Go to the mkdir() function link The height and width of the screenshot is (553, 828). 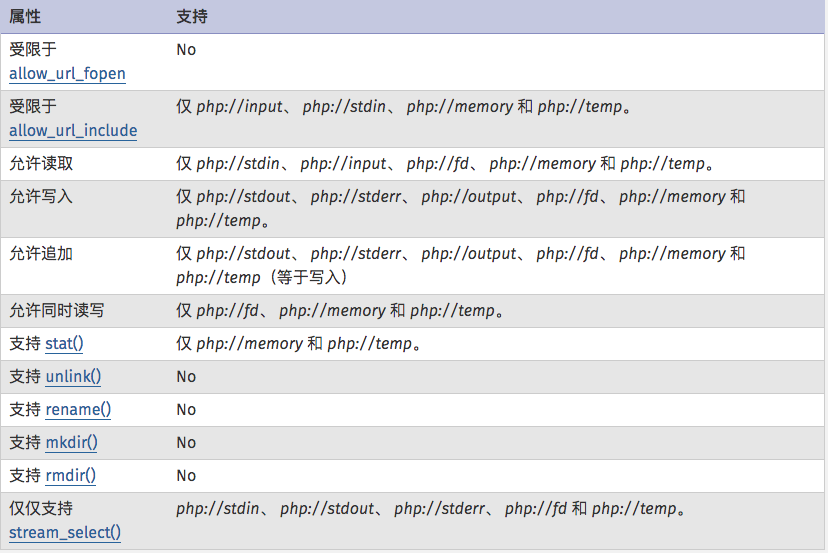point(72,443)
